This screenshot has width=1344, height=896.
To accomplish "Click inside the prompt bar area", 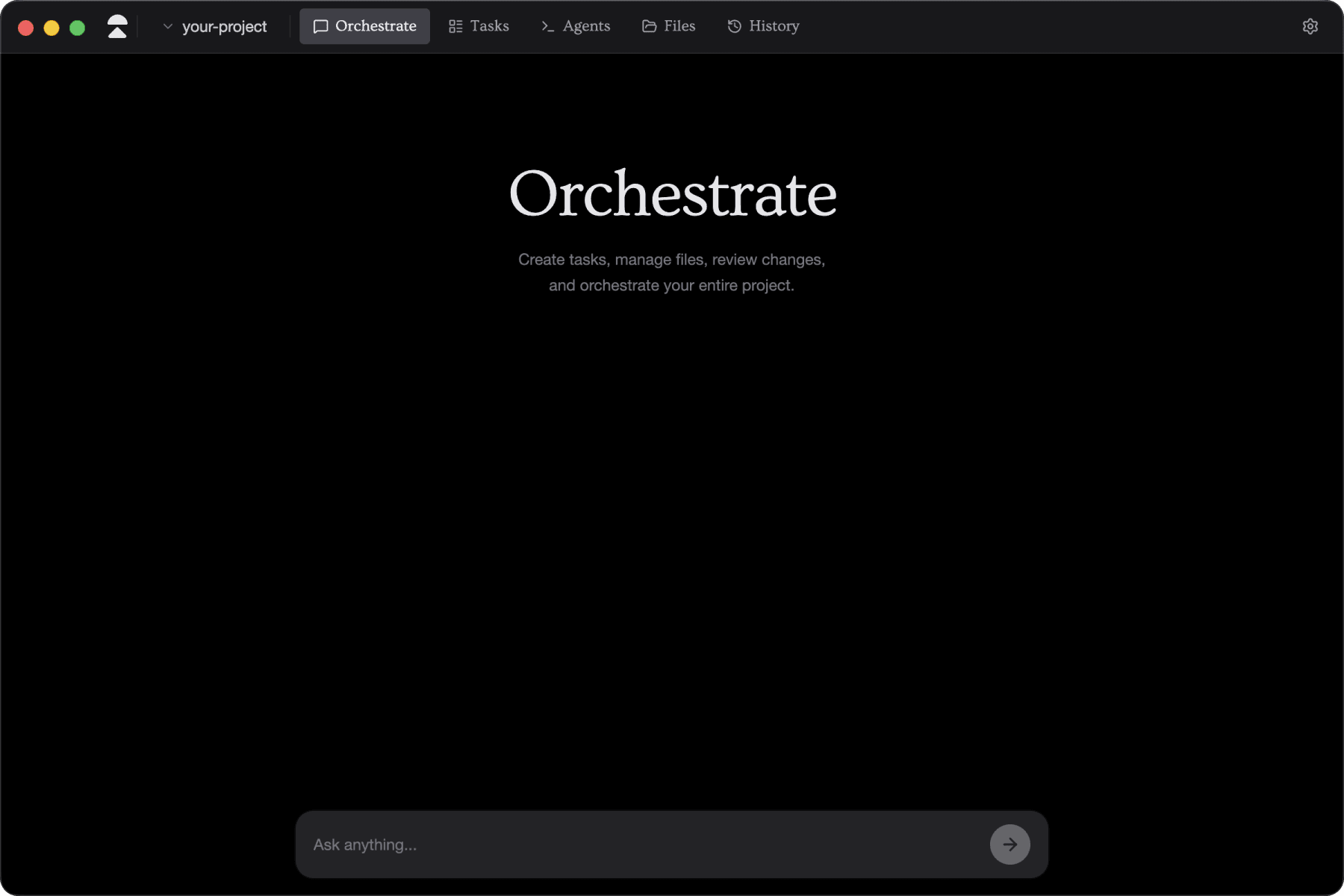I will pyautogui.click(x=635, y=844).
